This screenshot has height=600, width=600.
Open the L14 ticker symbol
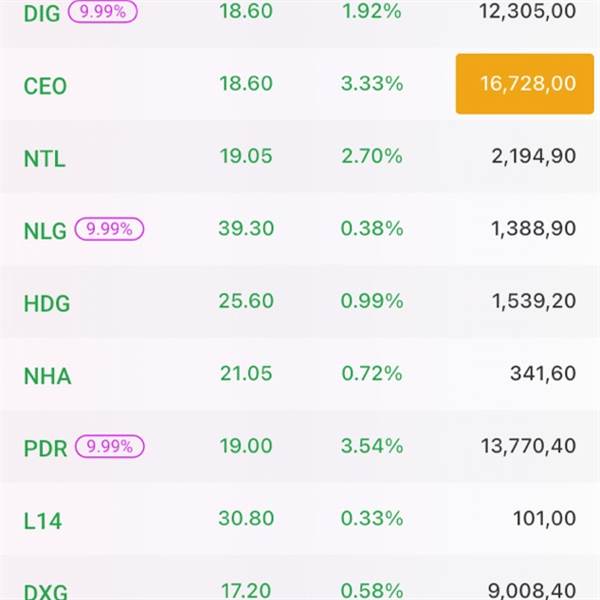[x=42, y=521]
